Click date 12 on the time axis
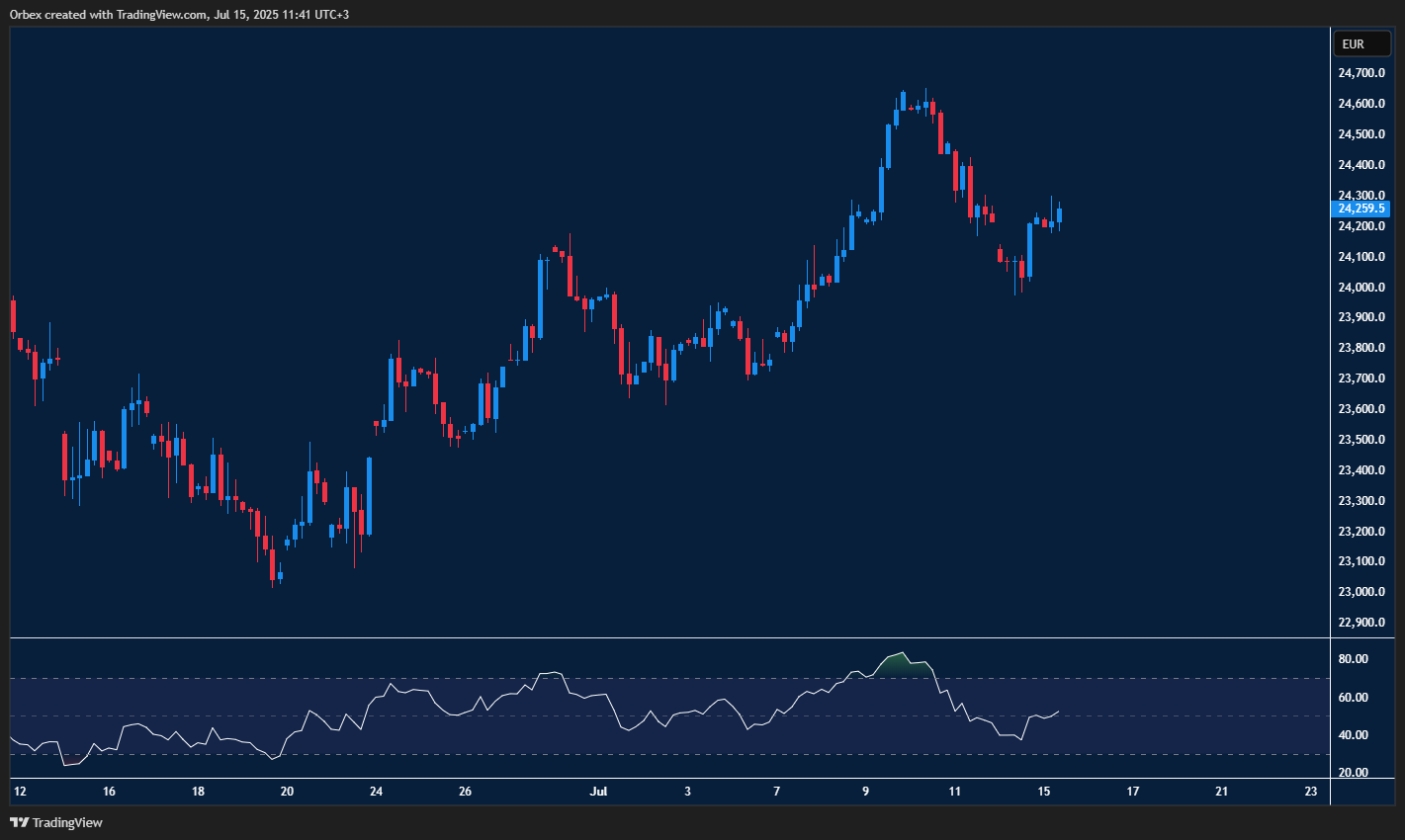 20,792
